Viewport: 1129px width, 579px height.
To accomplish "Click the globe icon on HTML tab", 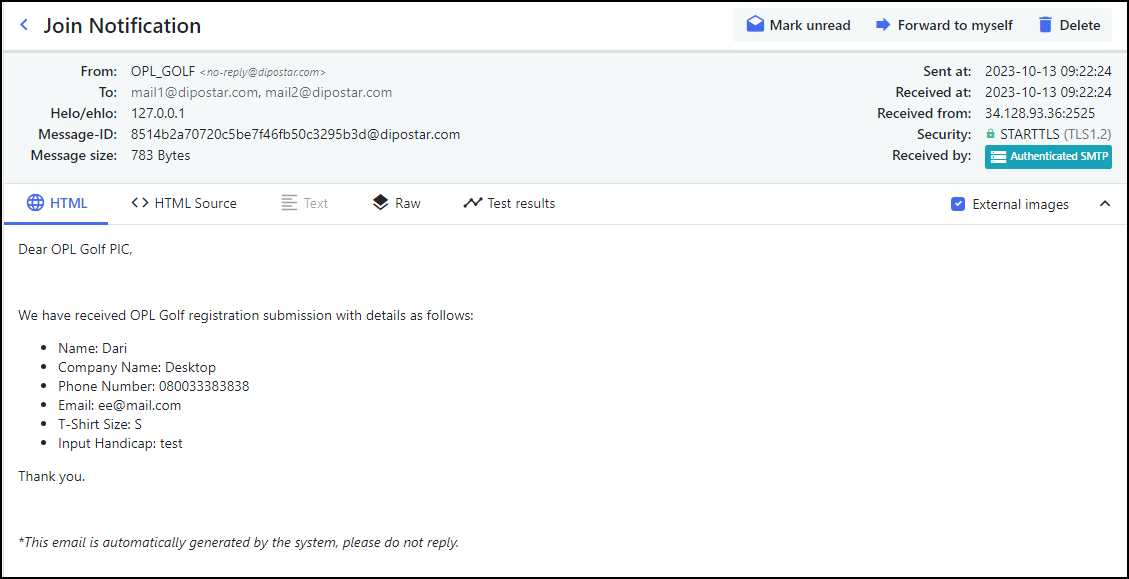I will point(35,203).
